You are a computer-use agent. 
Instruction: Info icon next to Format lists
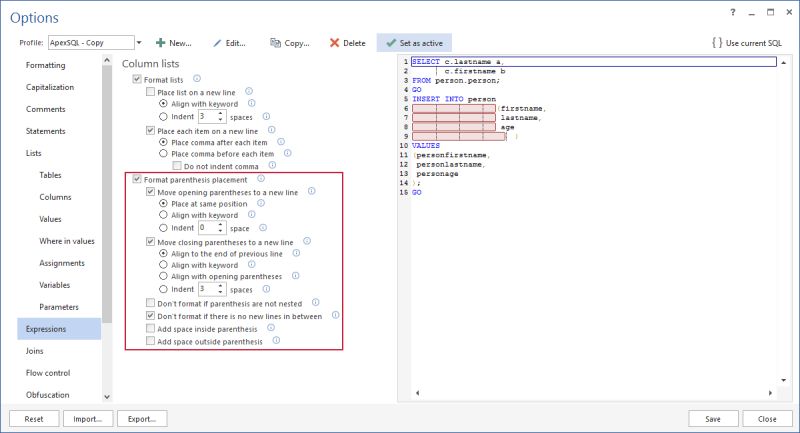(x=196, y=79)
